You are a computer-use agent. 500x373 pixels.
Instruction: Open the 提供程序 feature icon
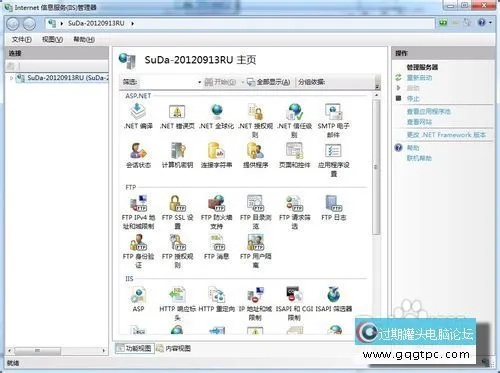pos(255,155)
